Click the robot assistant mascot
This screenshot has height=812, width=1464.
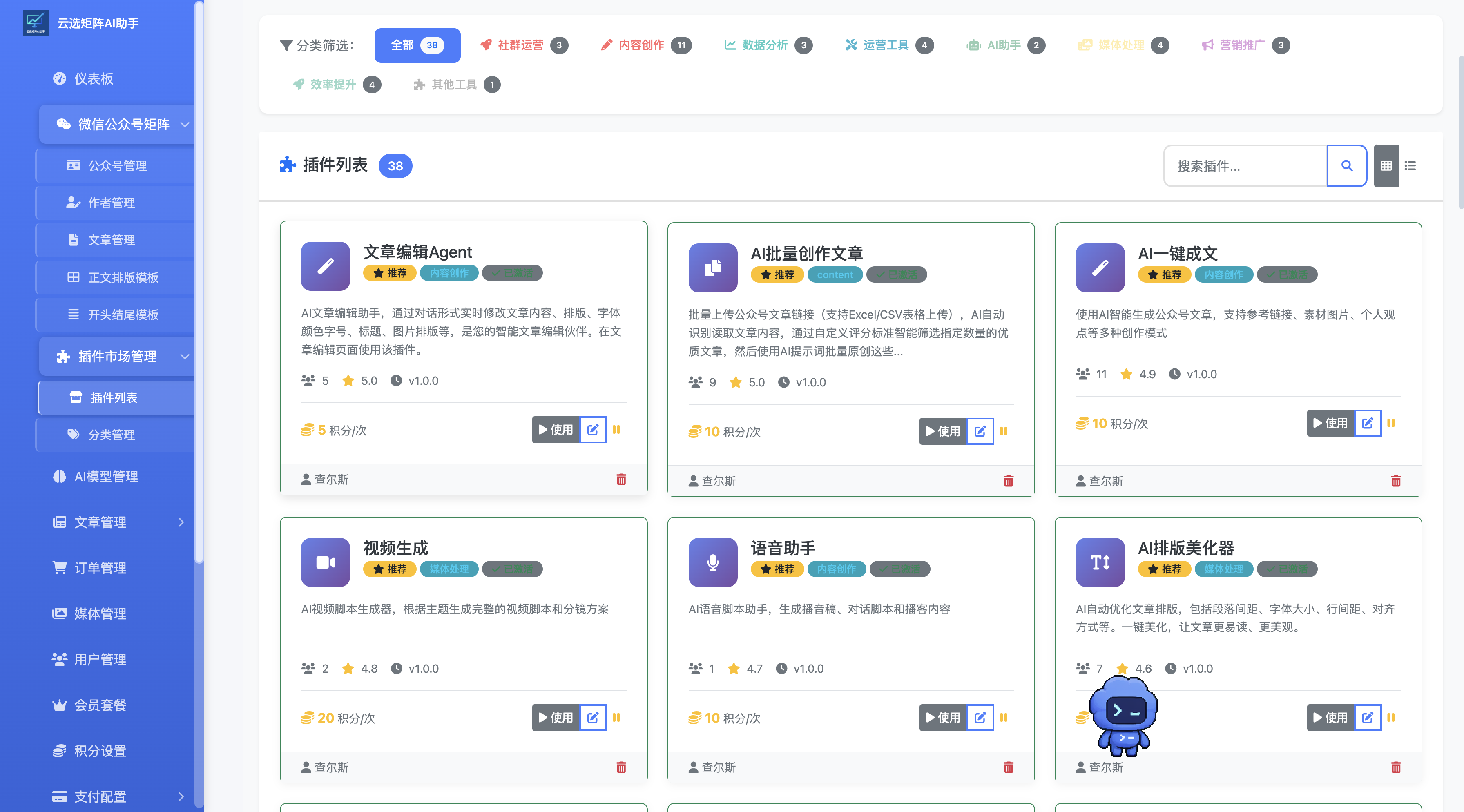click(x=1124, y=716)
